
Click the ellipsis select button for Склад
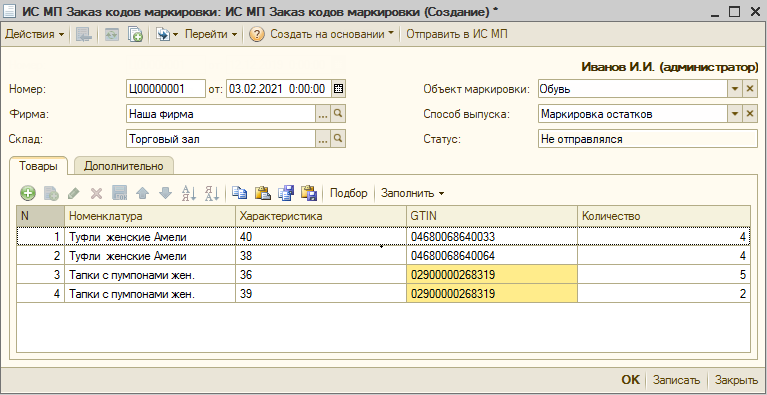pyautogui.click(x=322, y=139)
